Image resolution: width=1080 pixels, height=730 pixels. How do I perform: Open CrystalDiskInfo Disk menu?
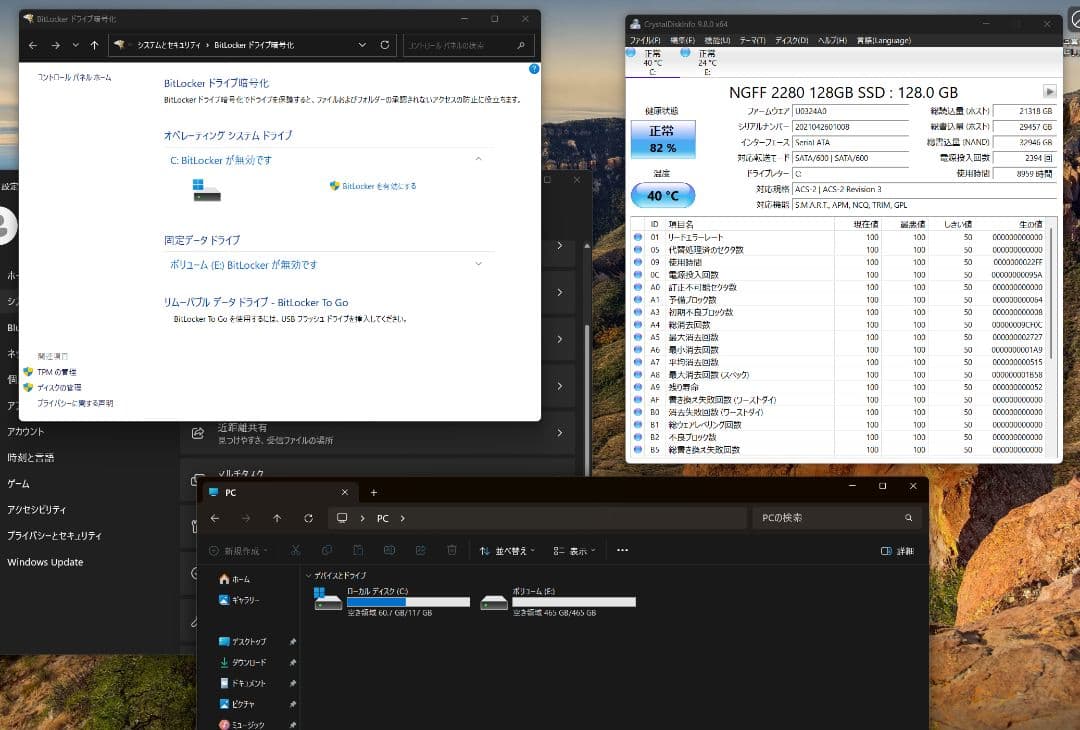click(791, 41)
